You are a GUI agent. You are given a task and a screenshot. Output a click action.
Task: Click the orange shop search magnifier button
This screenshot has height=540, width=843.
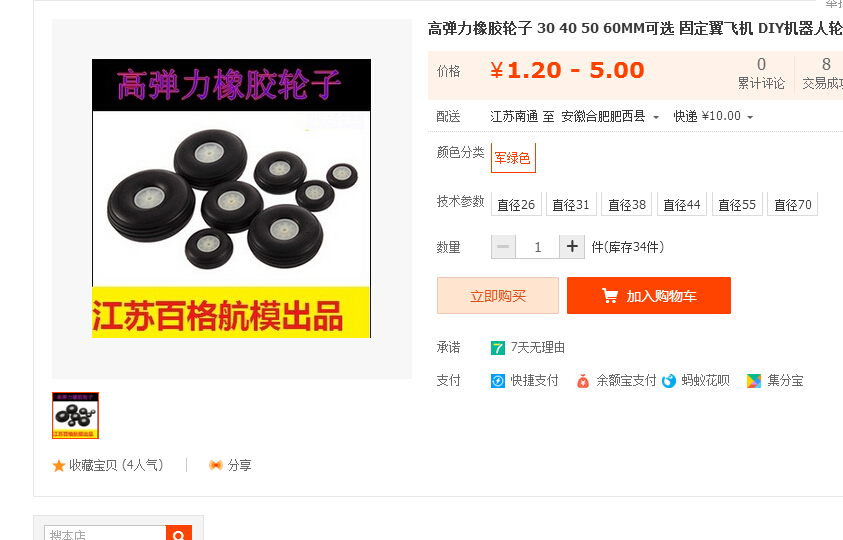[179, 533]
